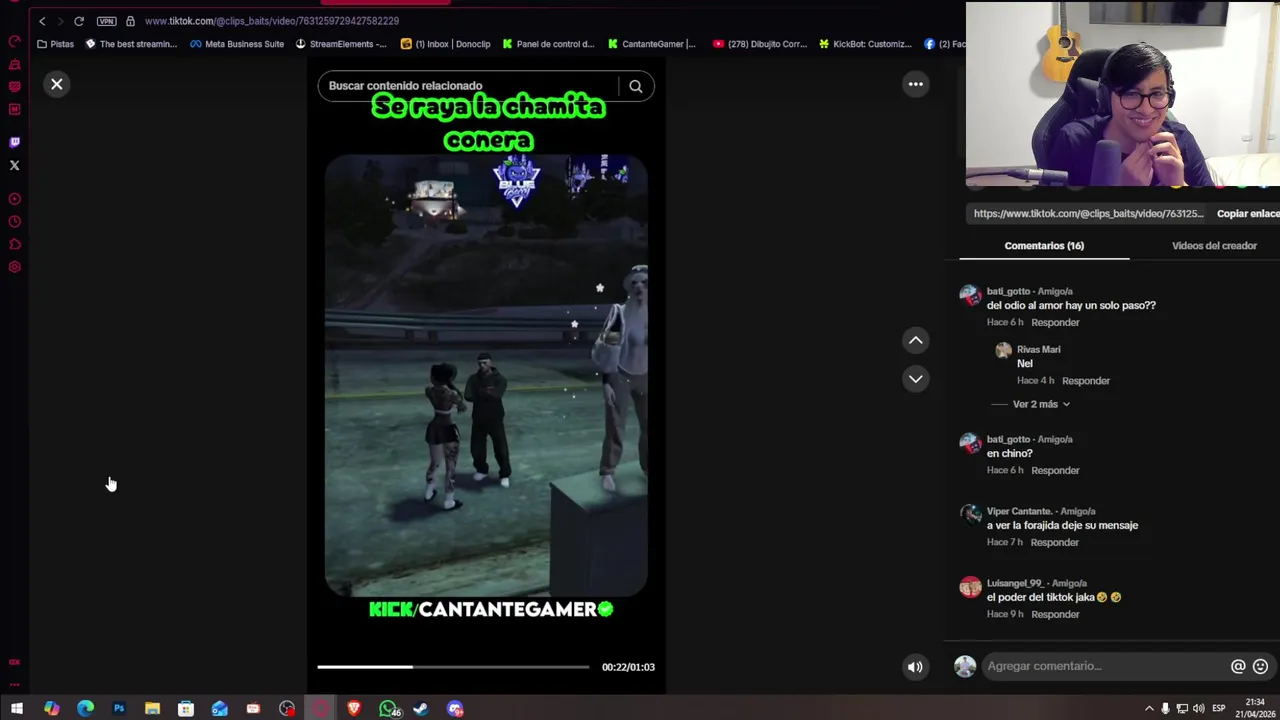Switch ESP keyboard language indicator

pos(1219,709)
